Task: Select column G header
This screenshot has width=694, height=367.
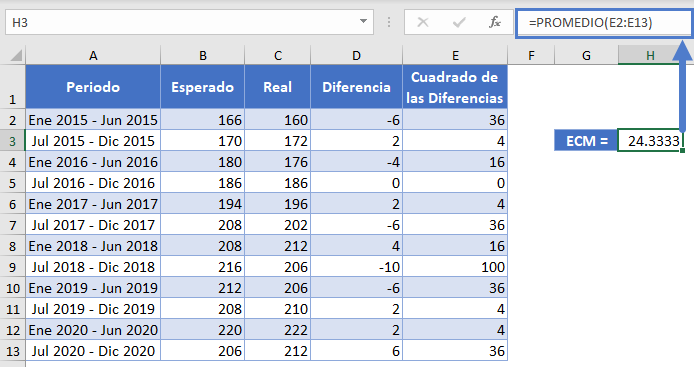Action: (x=586, y=55)
